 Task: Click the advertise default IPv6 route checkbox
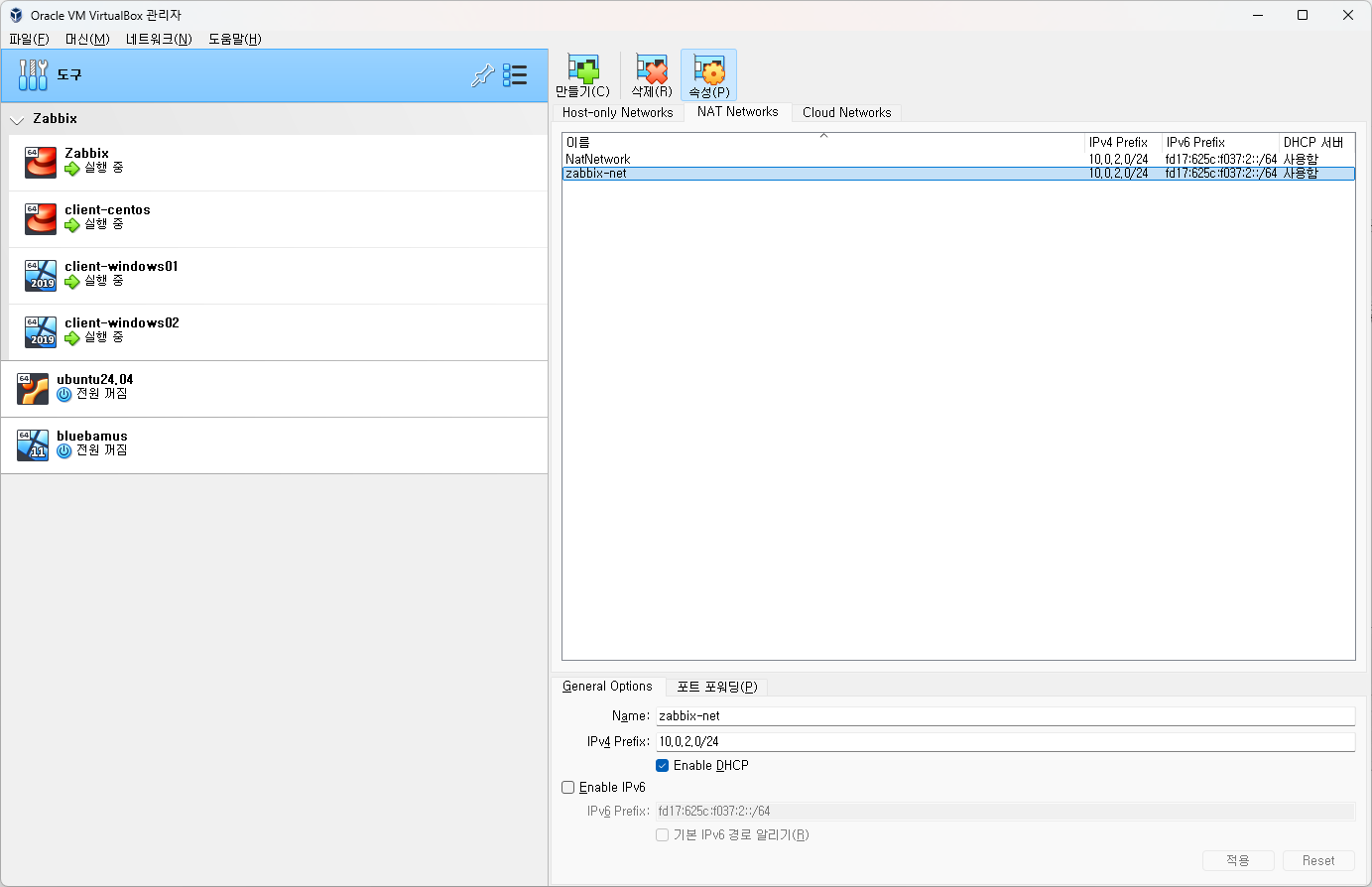[x=663, y=834]
